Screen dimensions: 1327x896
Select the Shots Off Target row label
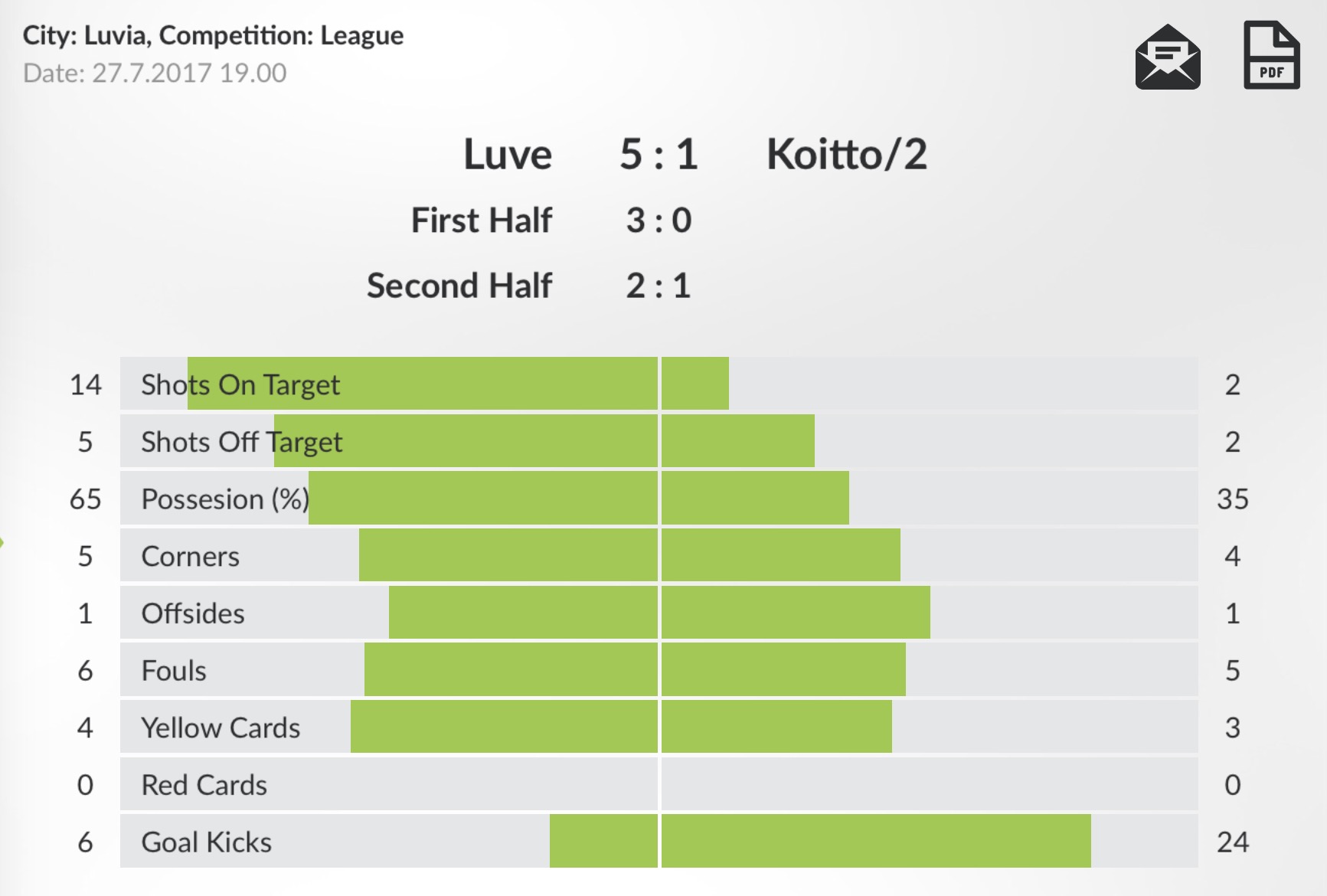pyautogui.click(x=241, y=442)
